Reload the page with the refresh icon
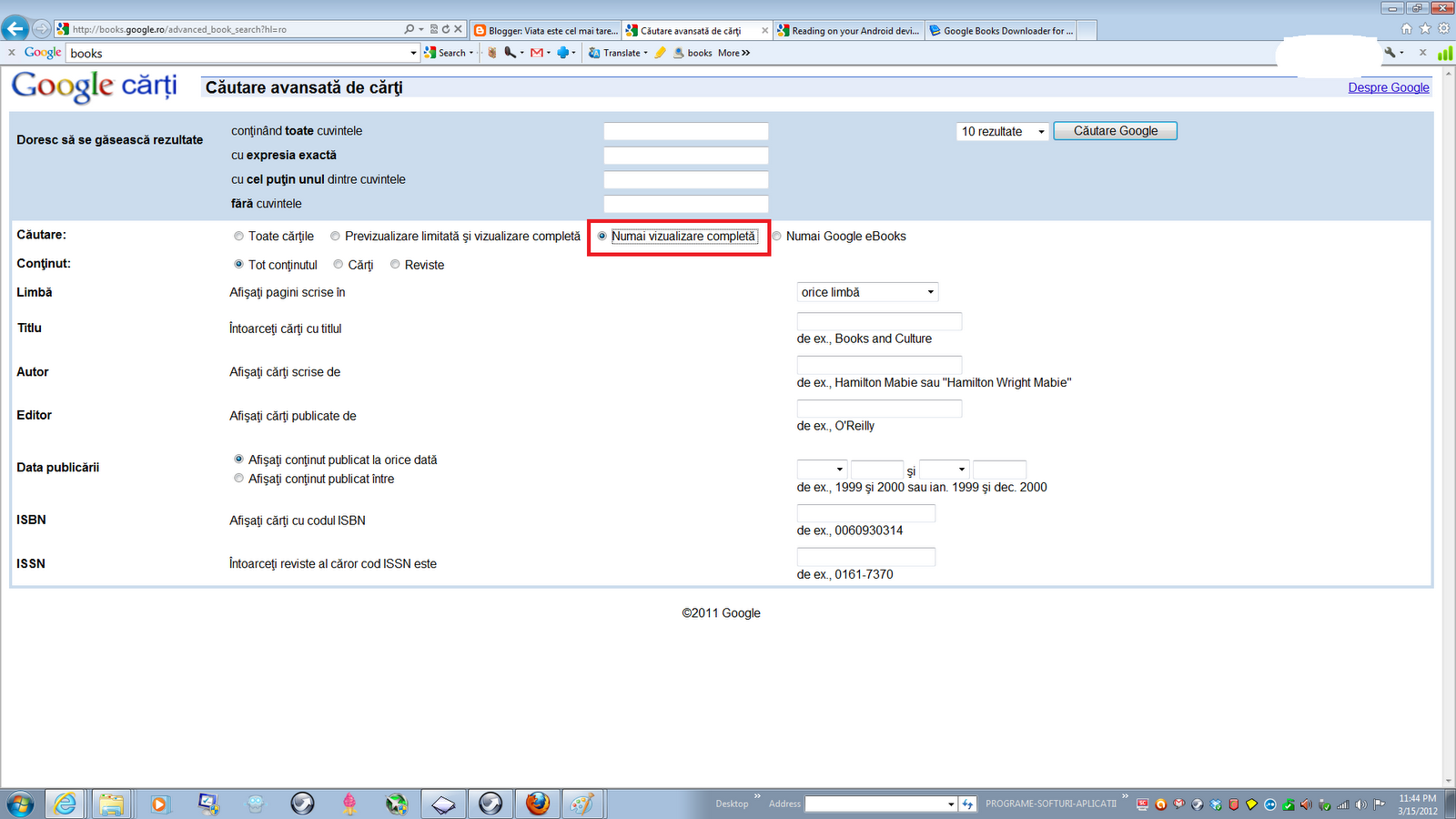This screenshot has width=1456, height=819. click(x=446, y=29)
